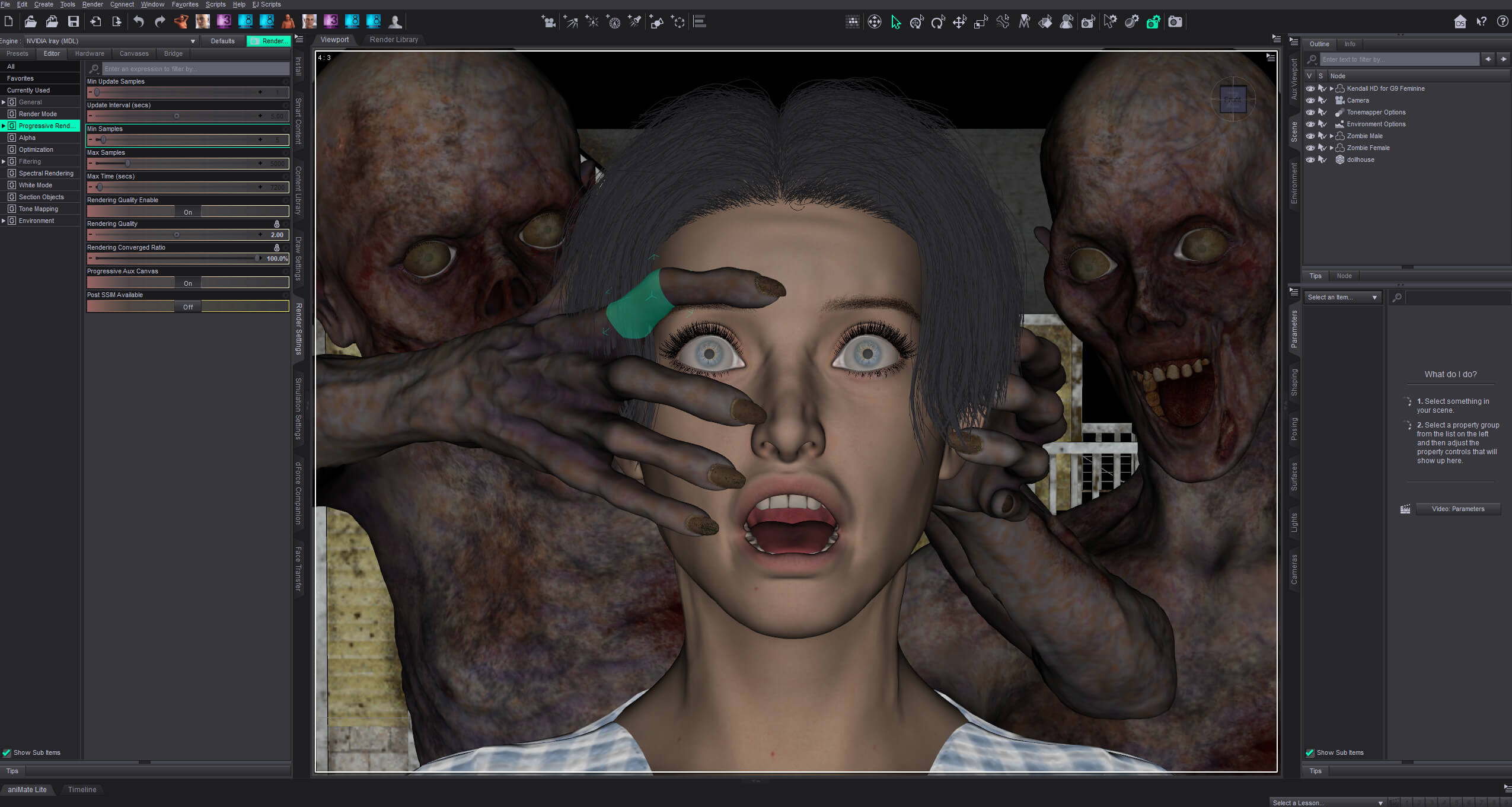This screenshot has height=807, width=1512.
Task: Open the Help question mark icon
Action: [1502, 22]
